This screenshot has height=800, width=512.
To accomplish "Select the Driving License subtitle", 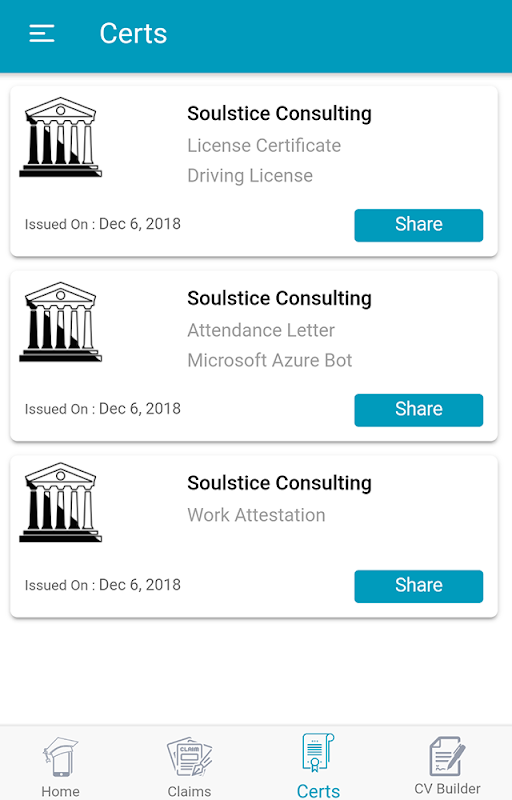I will pyautogui.click(x=250, y=176).
